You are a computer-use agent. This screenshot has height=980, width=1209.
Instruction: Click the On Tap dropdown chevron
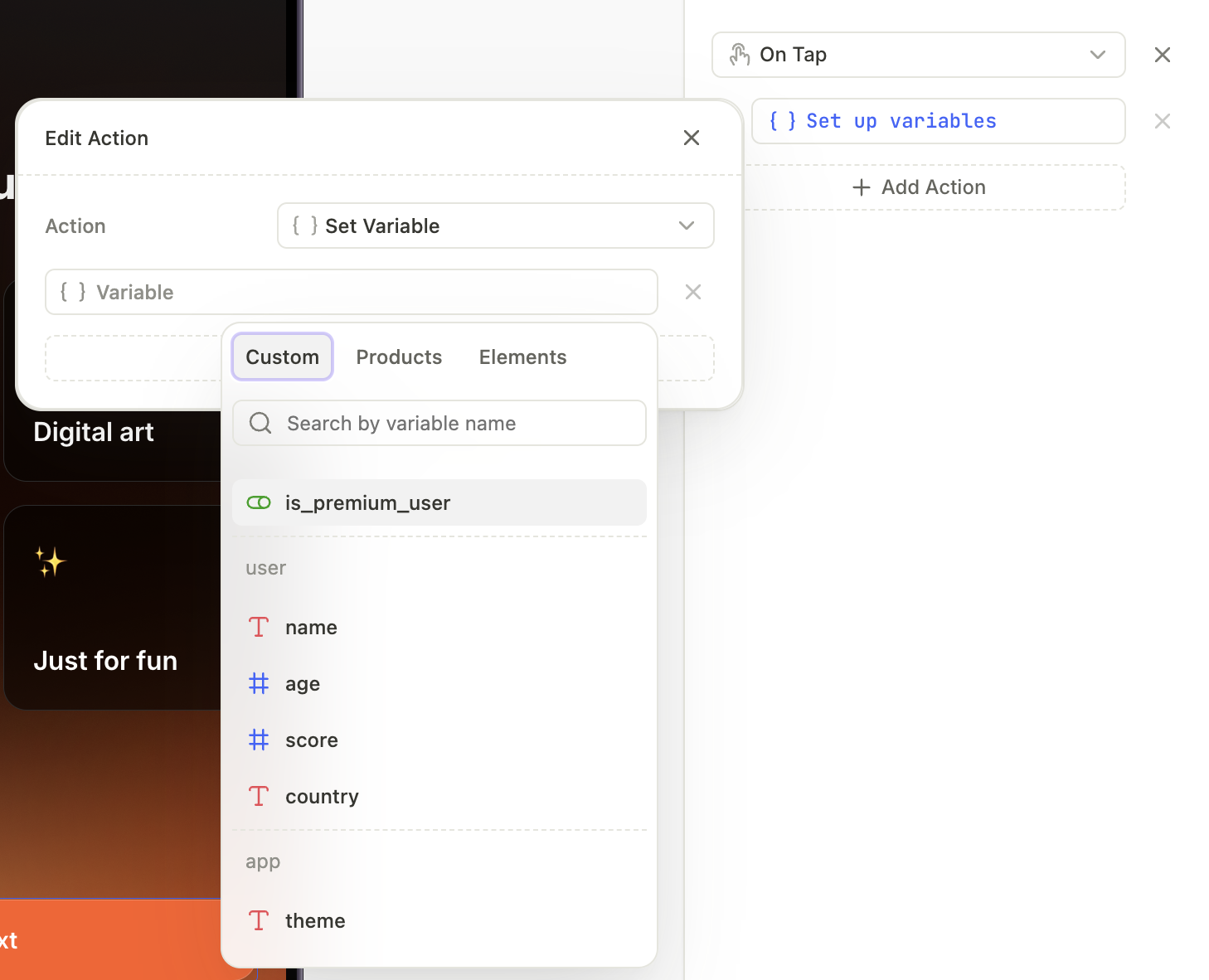click(x=1098, y=55)
